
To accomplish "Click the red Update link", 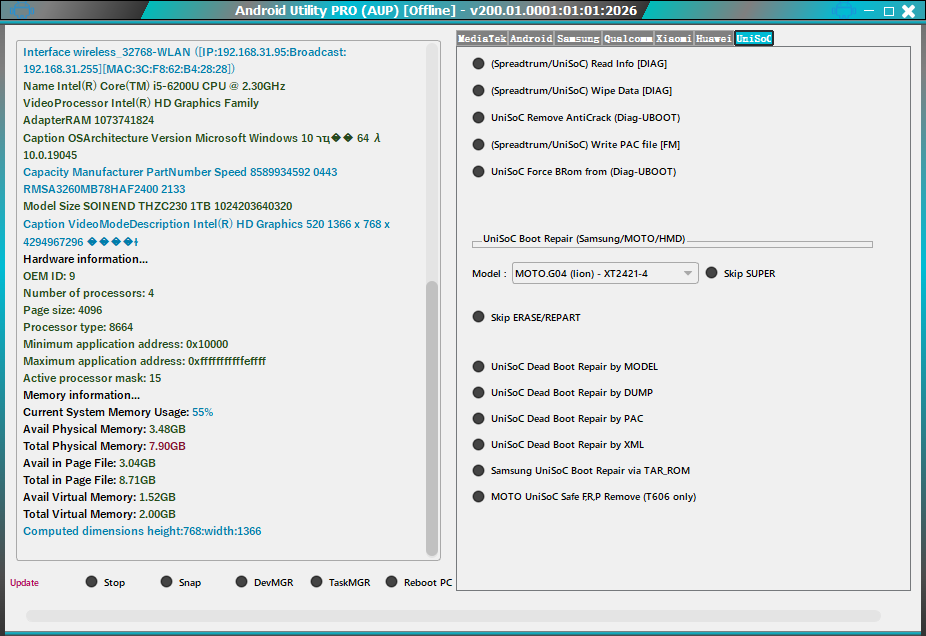I will 24,583.
